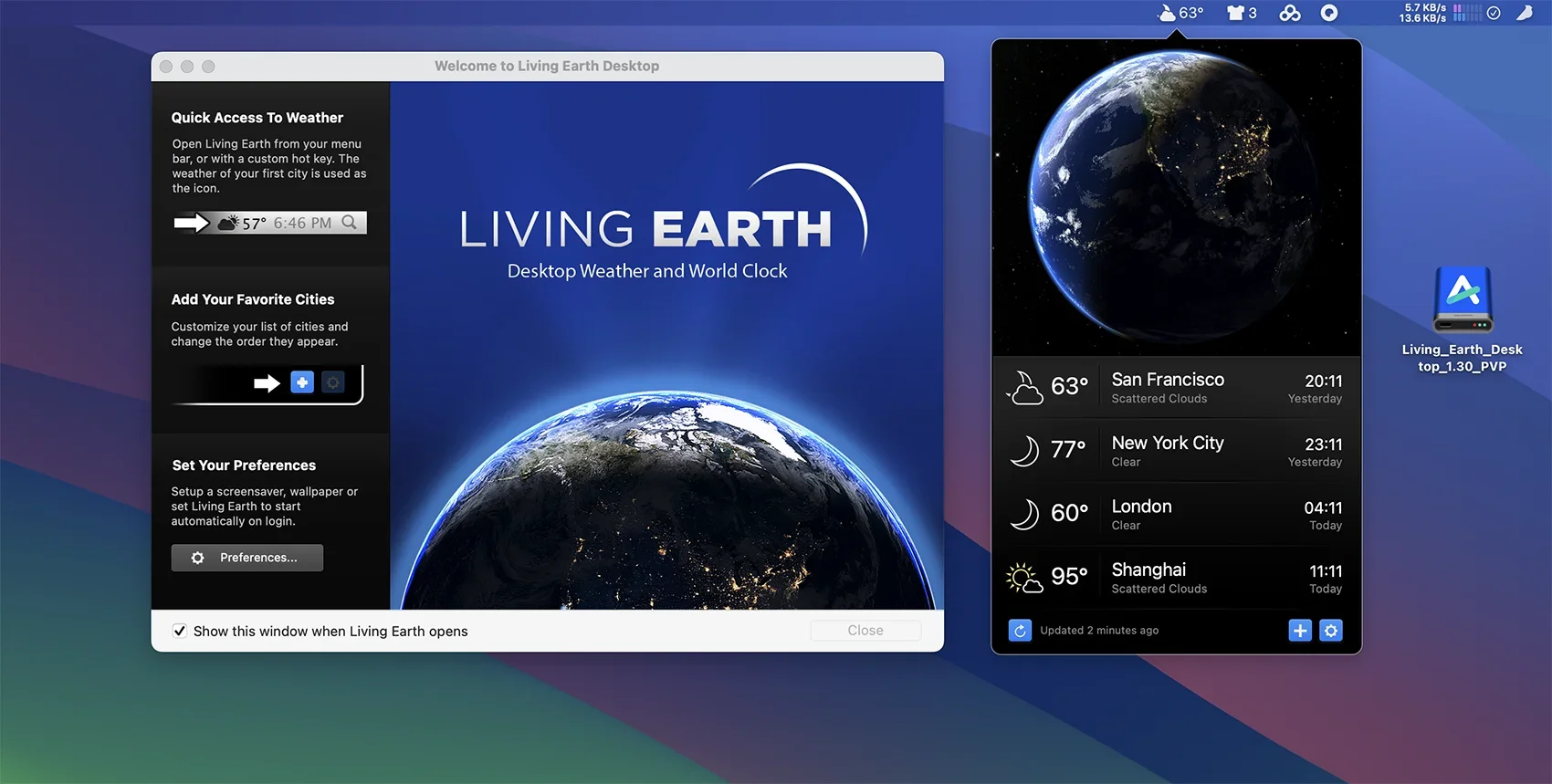Click Shanghai sun and cloud weather icon
Image resolution: width=1552 pixels, height=784 pixels.
click(x=1024, y=578)
